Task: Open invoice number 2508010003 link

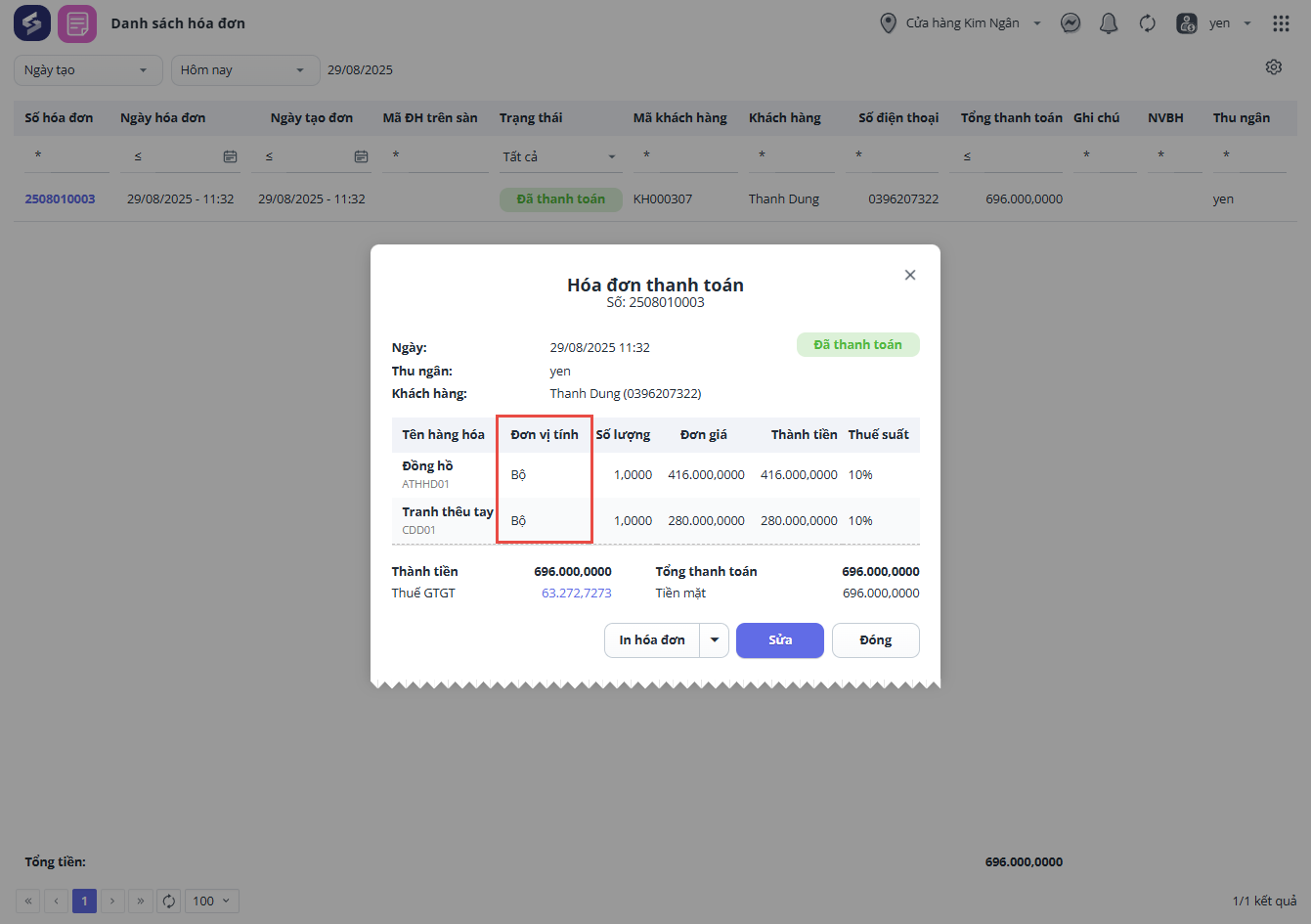Action: tap(60, 199)
